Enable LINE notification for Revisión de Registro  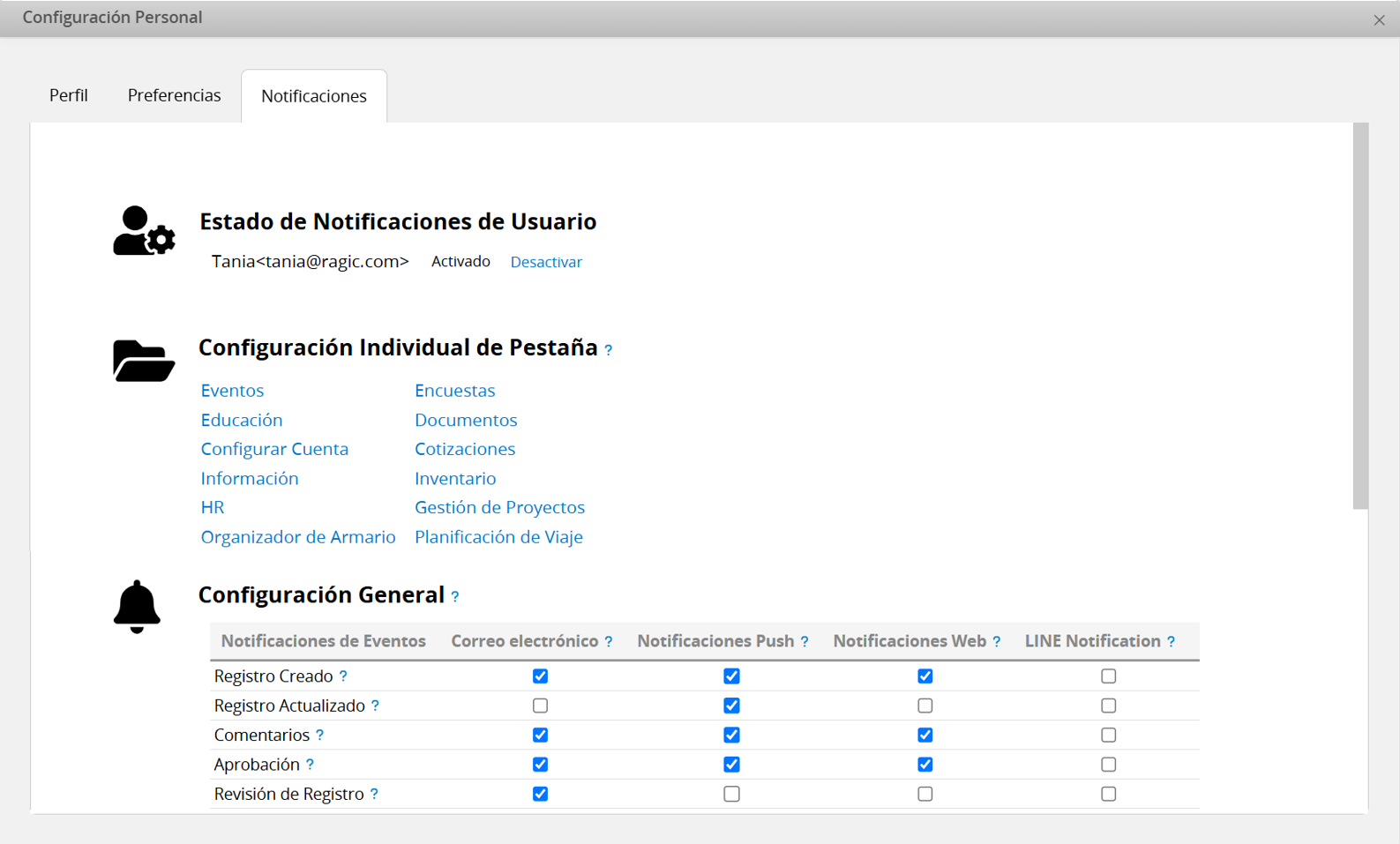[1108, 795]
